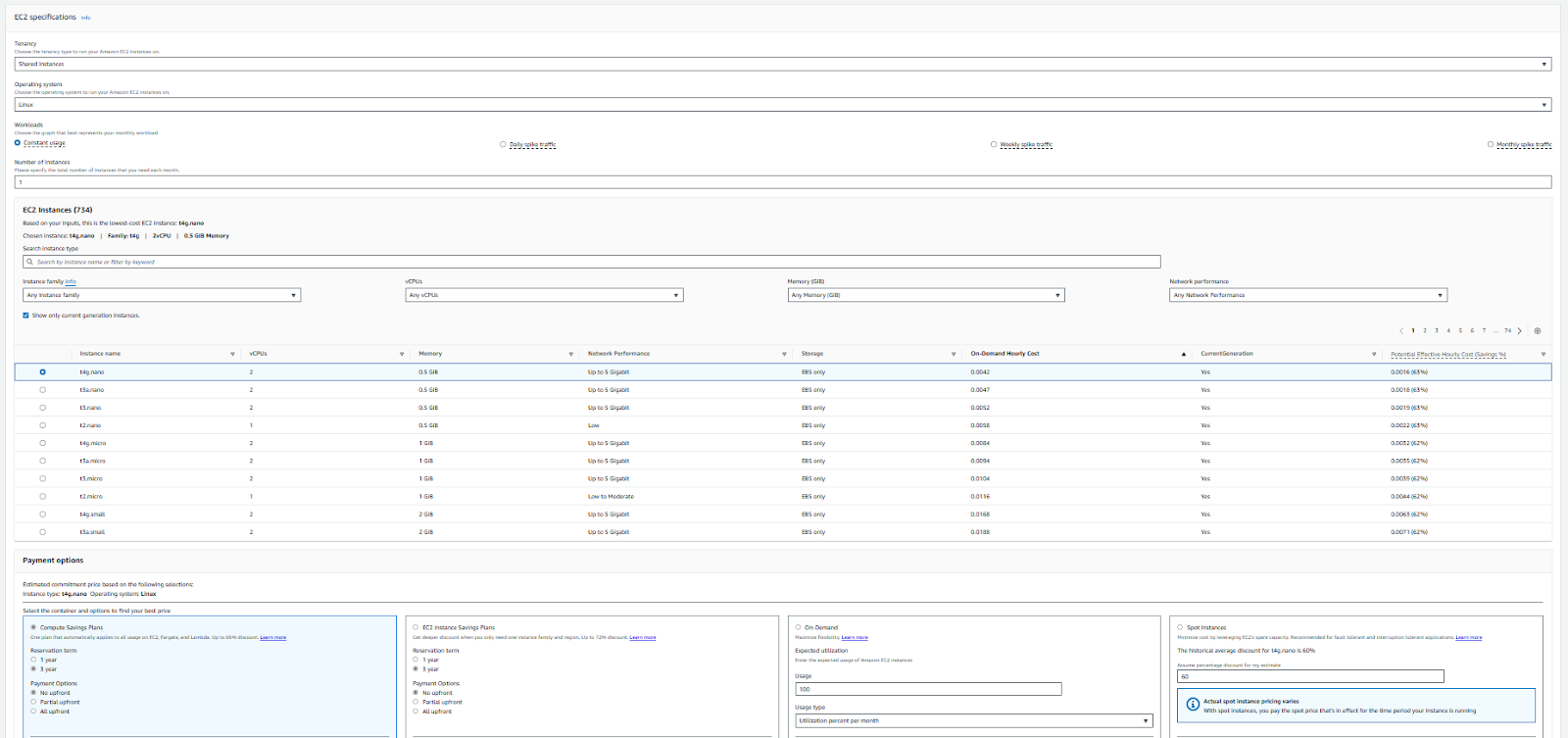Uncheck Show only current generation instances
The image size is (1568, 738).
click(25, 316)
